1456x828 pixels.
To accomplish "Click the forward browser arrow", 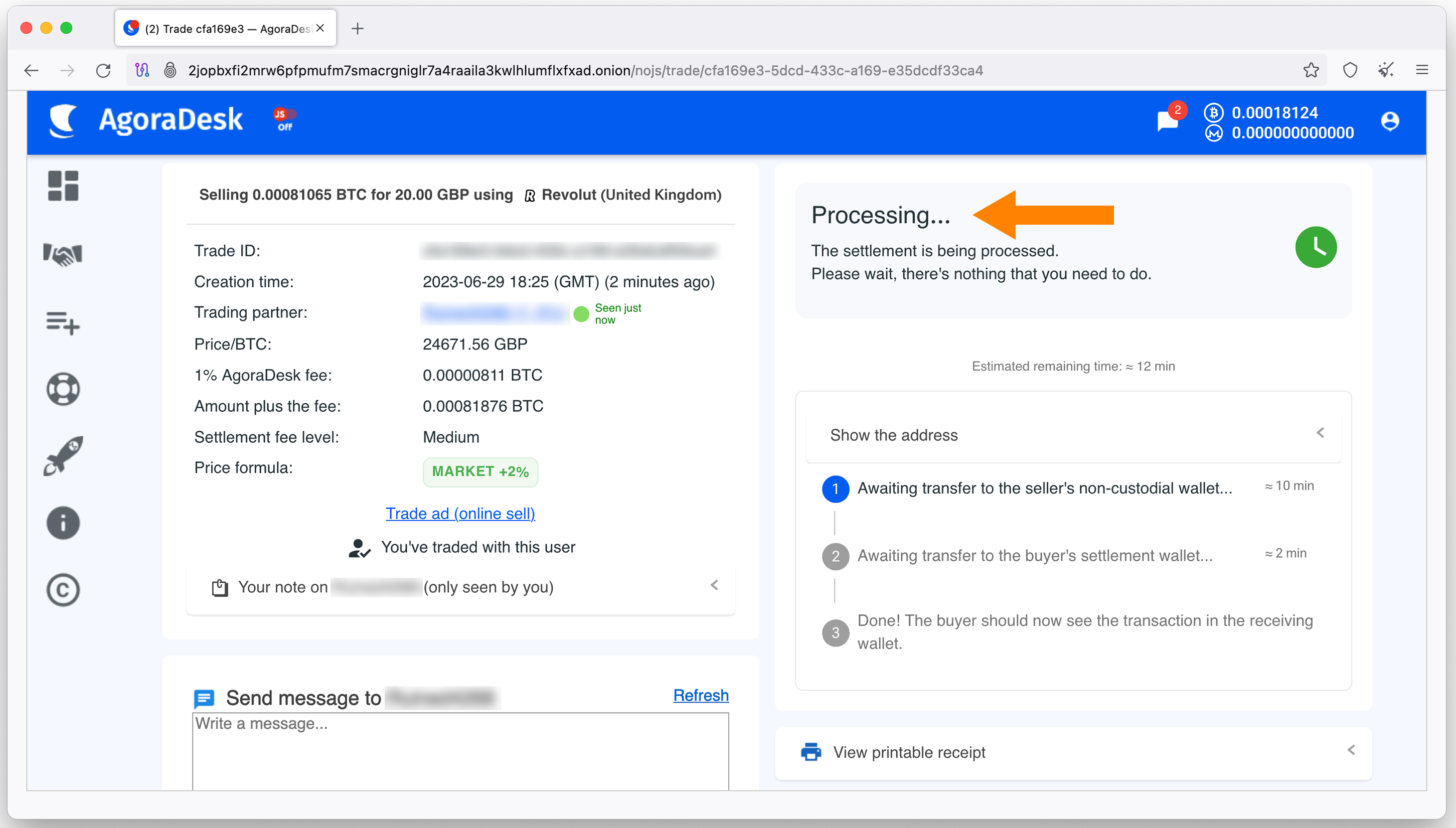I will pyautogui.click(x=67, y=71).
